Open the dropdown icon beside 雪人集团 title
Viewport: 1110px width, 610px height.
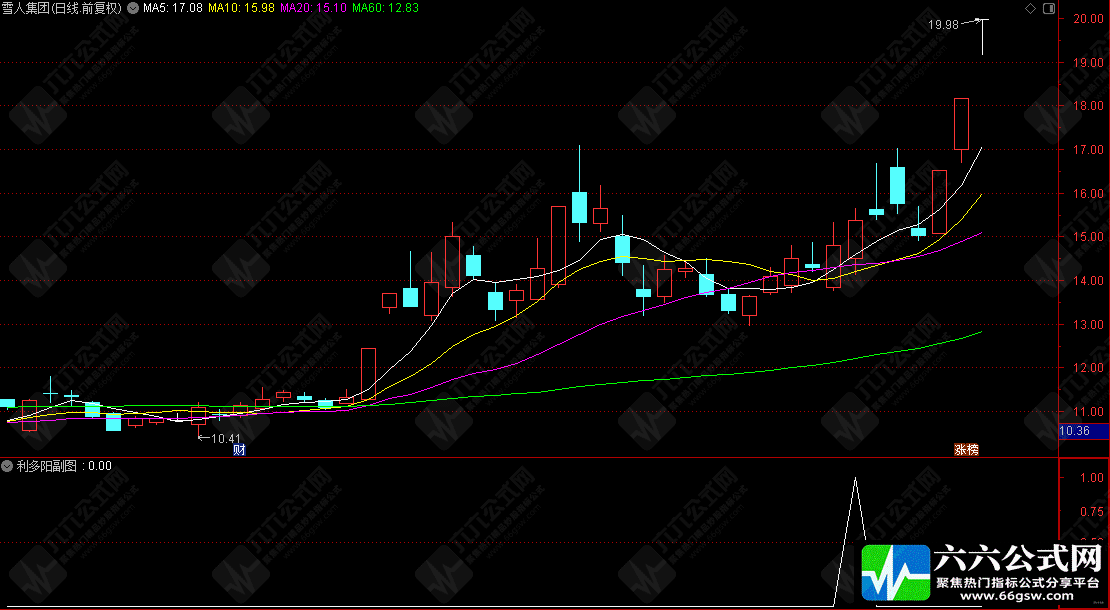click(x=132, y=8)
